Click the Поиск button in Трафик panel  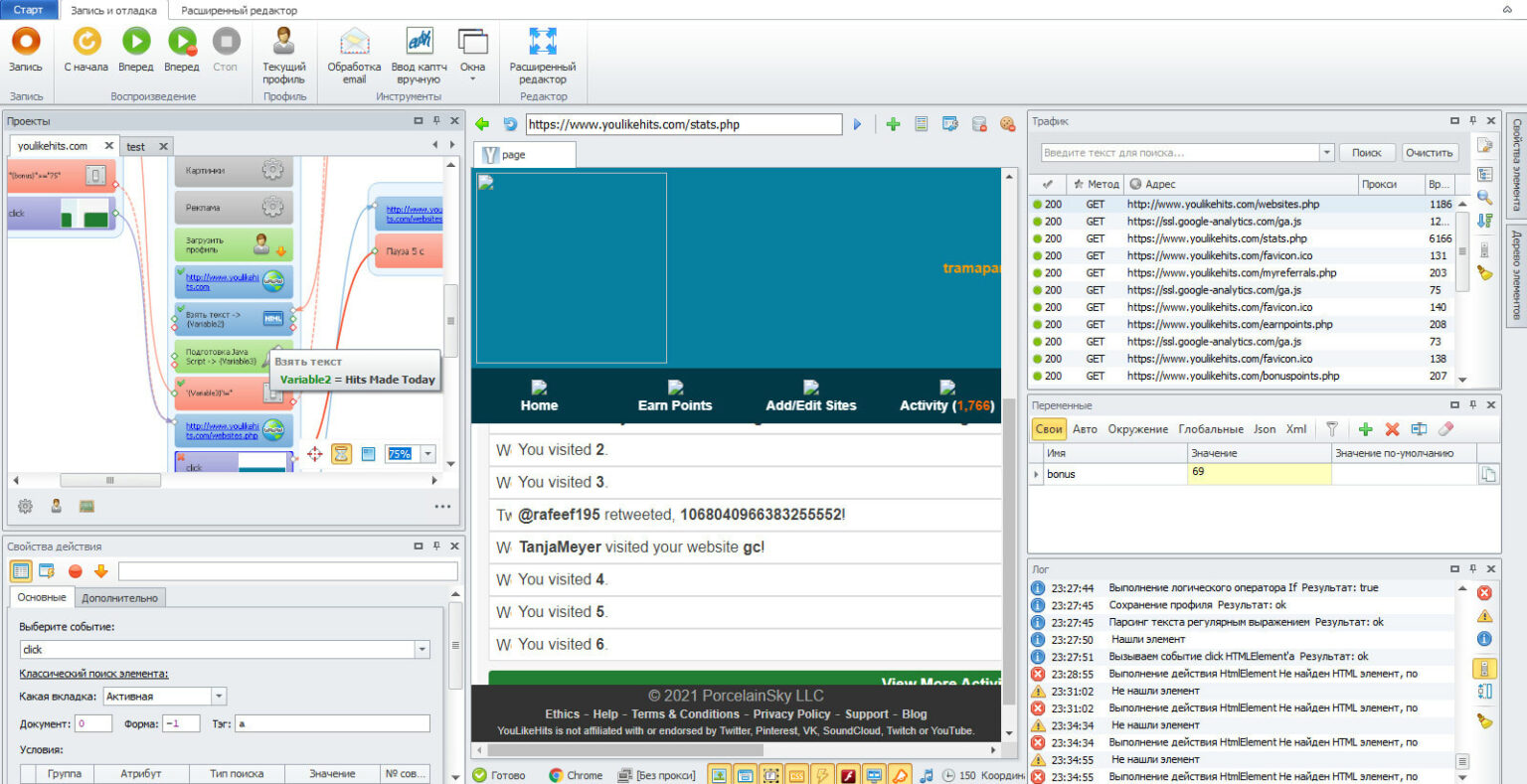click(1367, 152)
